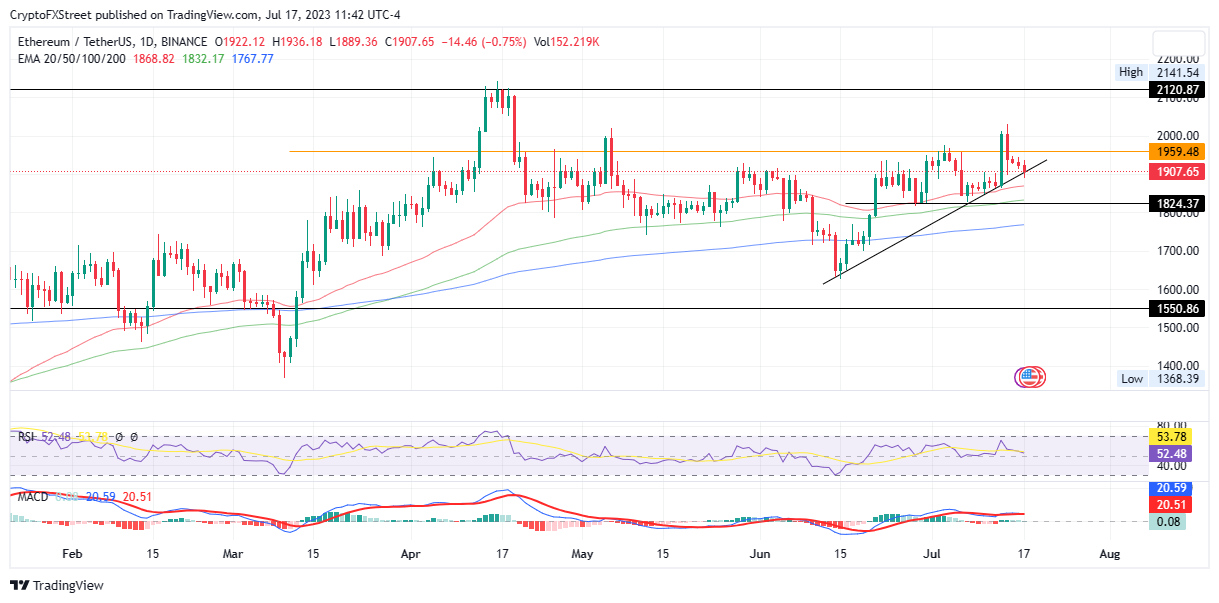The height and width of the screenshot is (603, 1219).
Task: Click the TradingView logo at bottom left
Action: click(x=57, y=585)
